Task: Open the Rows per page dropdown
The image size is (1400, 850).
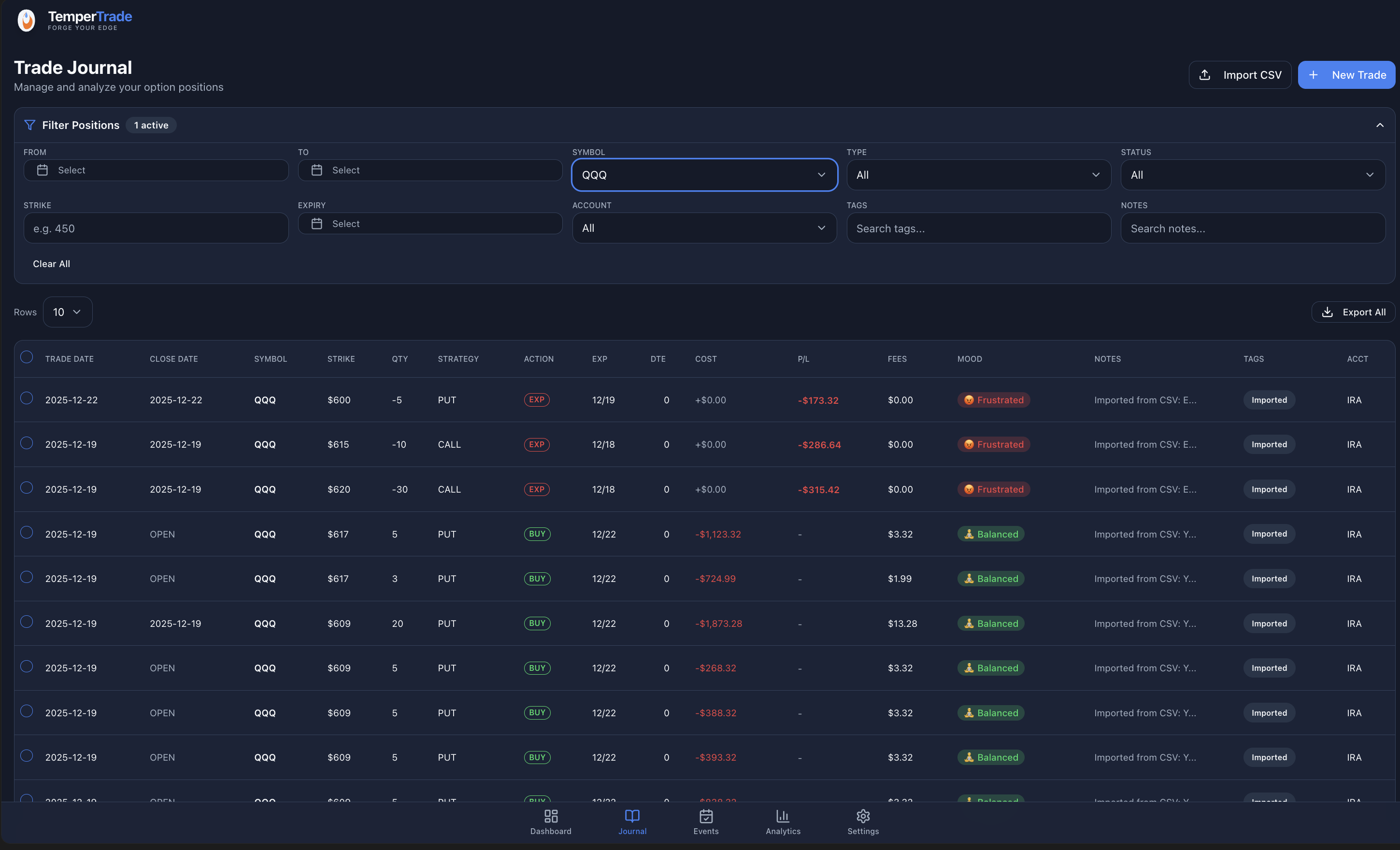Action: pyautogui.click(x=68, y=312)
